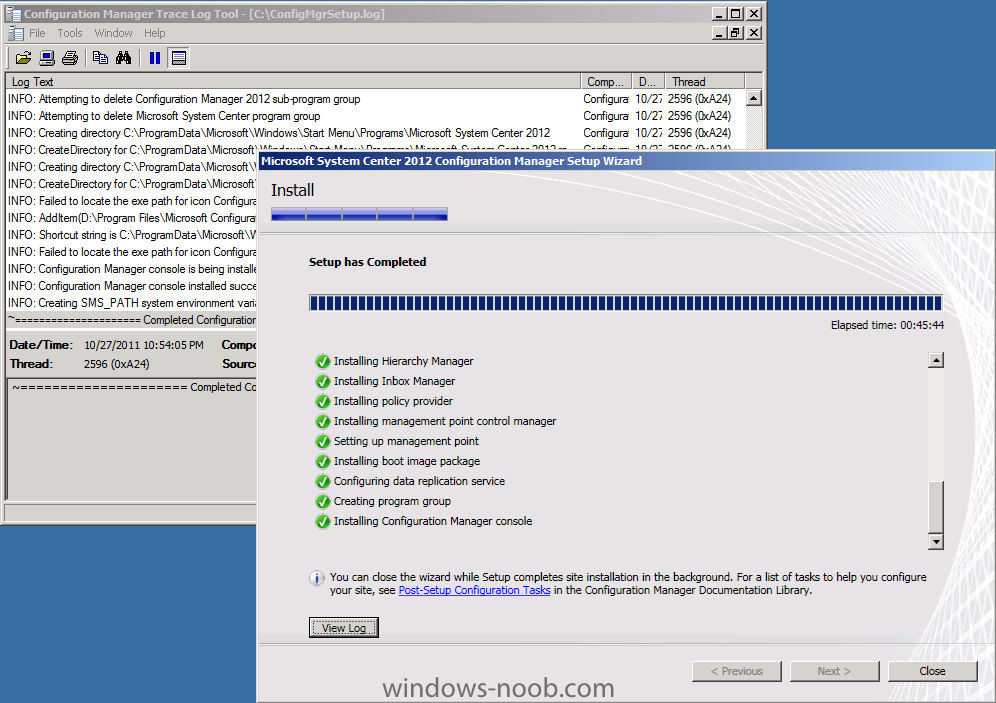
Task: Click the Install wizard step progress bar
Action: (x=360, y=214)
